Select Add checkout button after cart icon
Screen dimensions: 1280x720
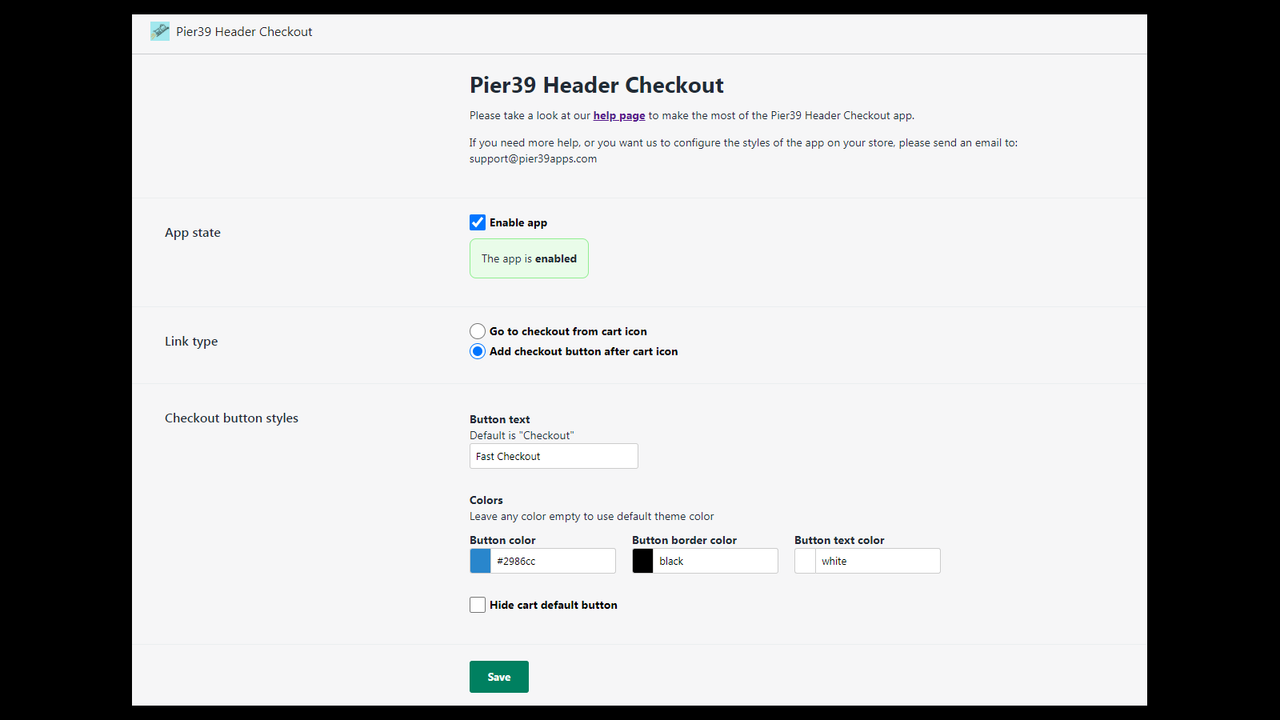(x=477, y=351)
